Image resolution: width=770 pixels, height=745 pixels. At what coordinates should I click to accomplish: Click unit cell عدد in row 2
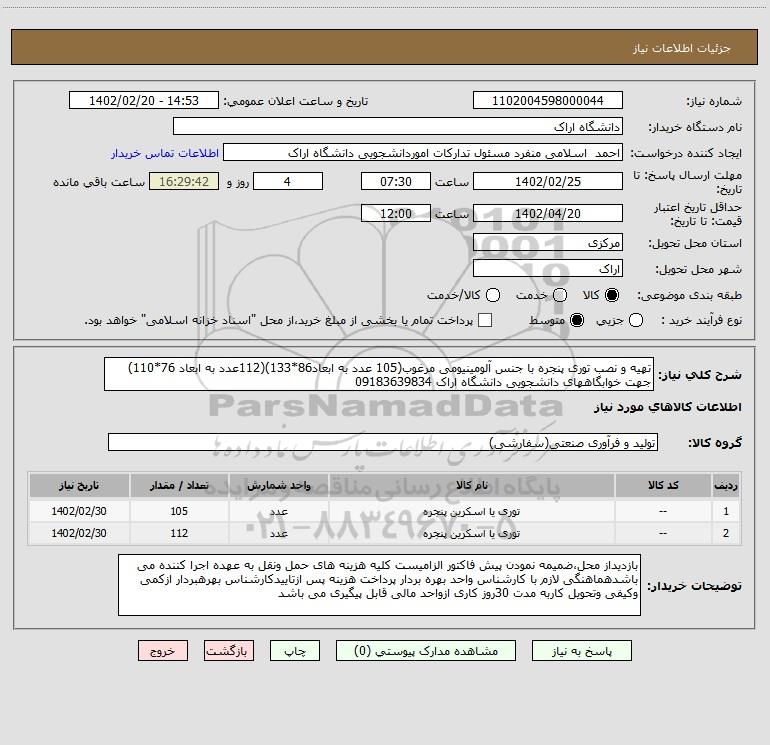(x=278, y=533)
